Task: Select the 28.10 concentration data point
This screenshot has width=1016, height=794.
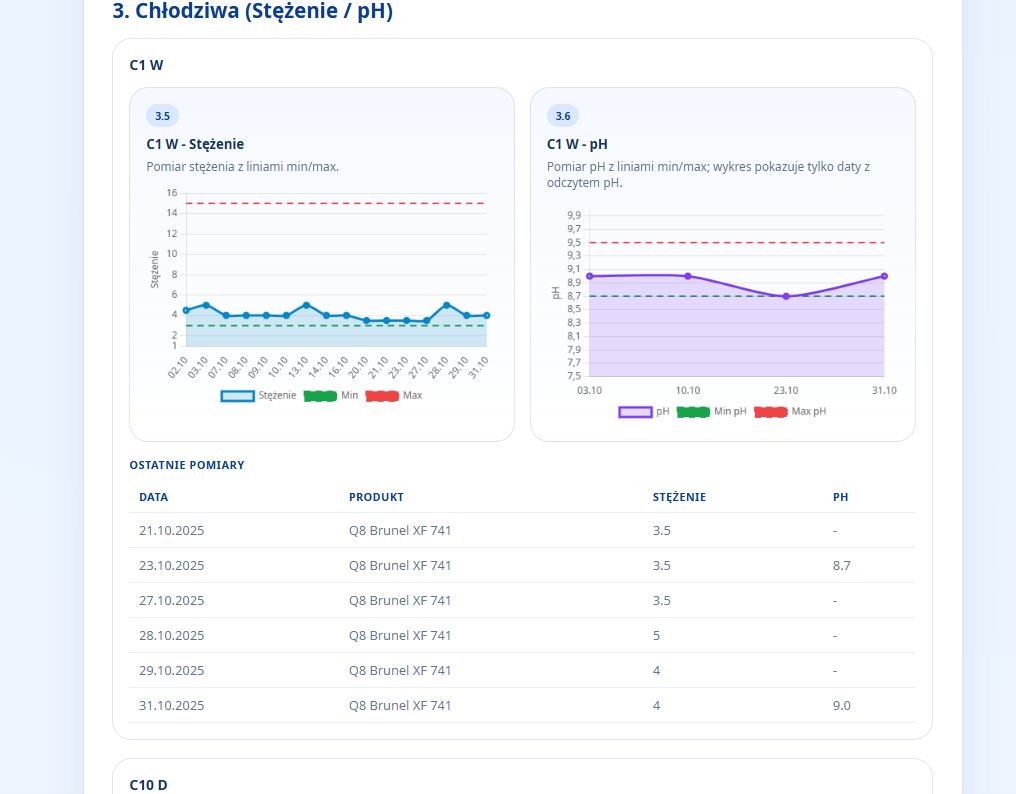Action: tap(446, 305)
